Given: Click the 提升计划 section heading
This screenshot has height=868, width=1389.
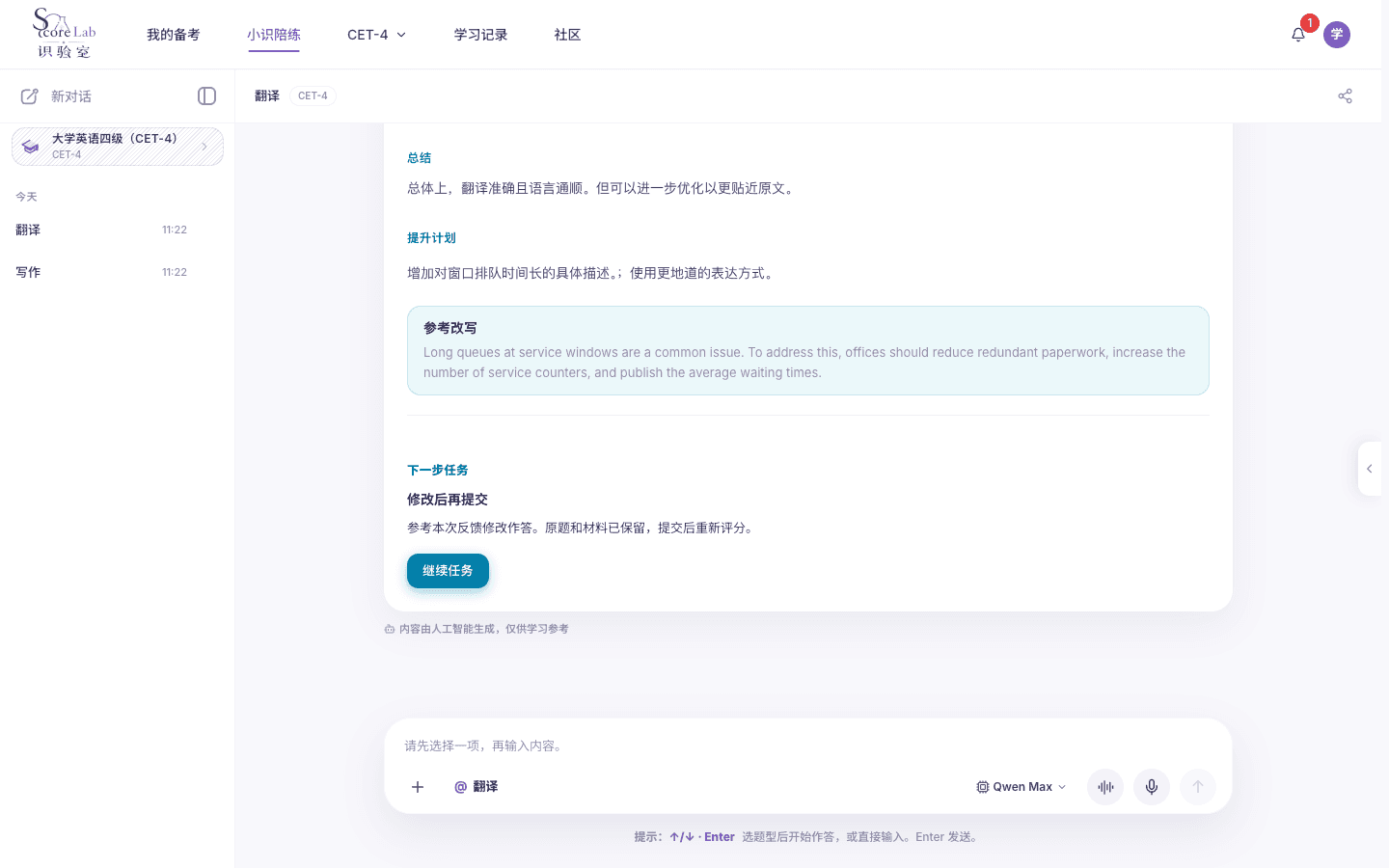Looking at the screenshot, I should click(x=431, y=238).
